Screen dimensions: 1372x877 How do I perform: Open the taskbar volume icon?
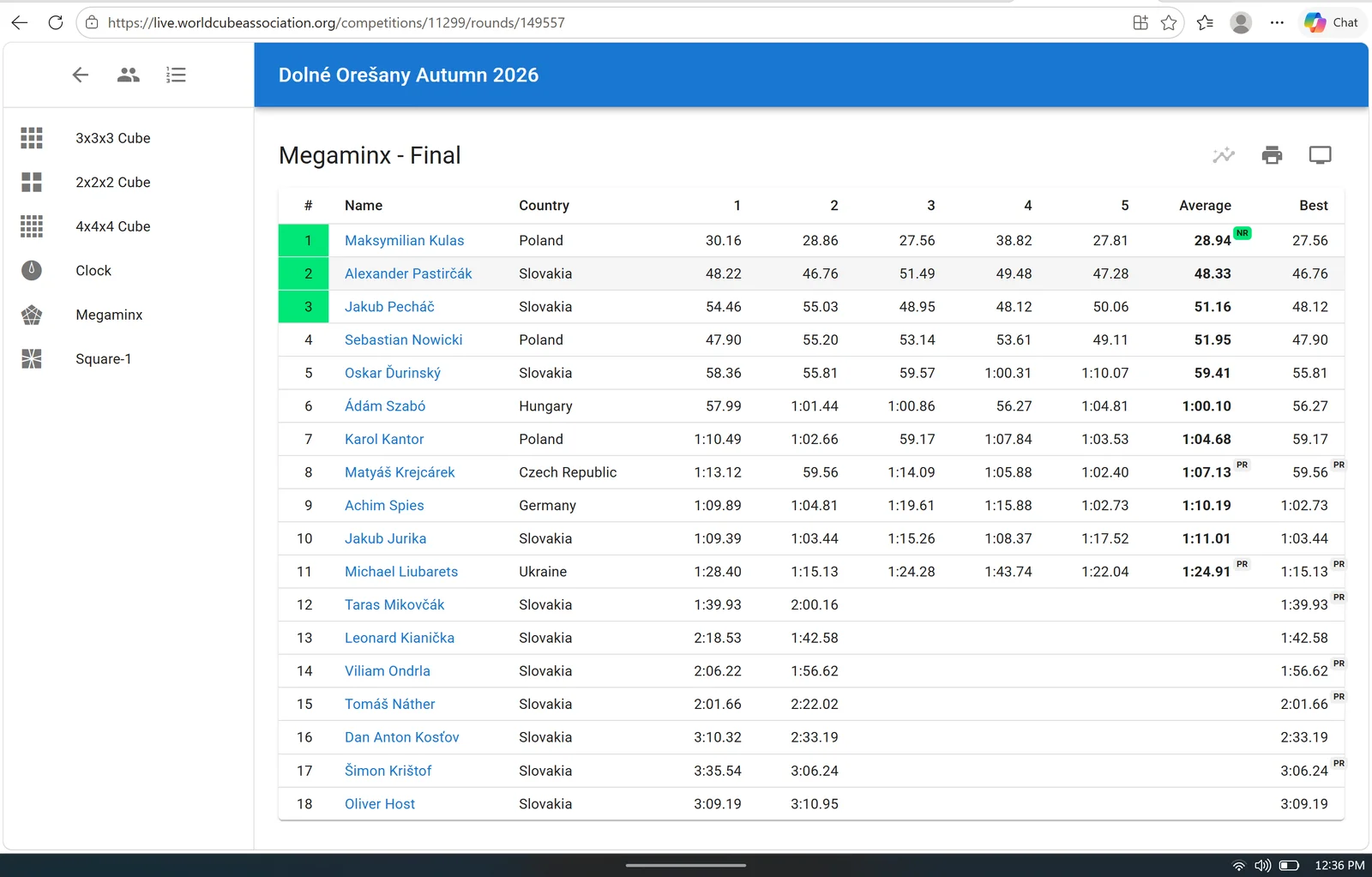[1262, 866]
